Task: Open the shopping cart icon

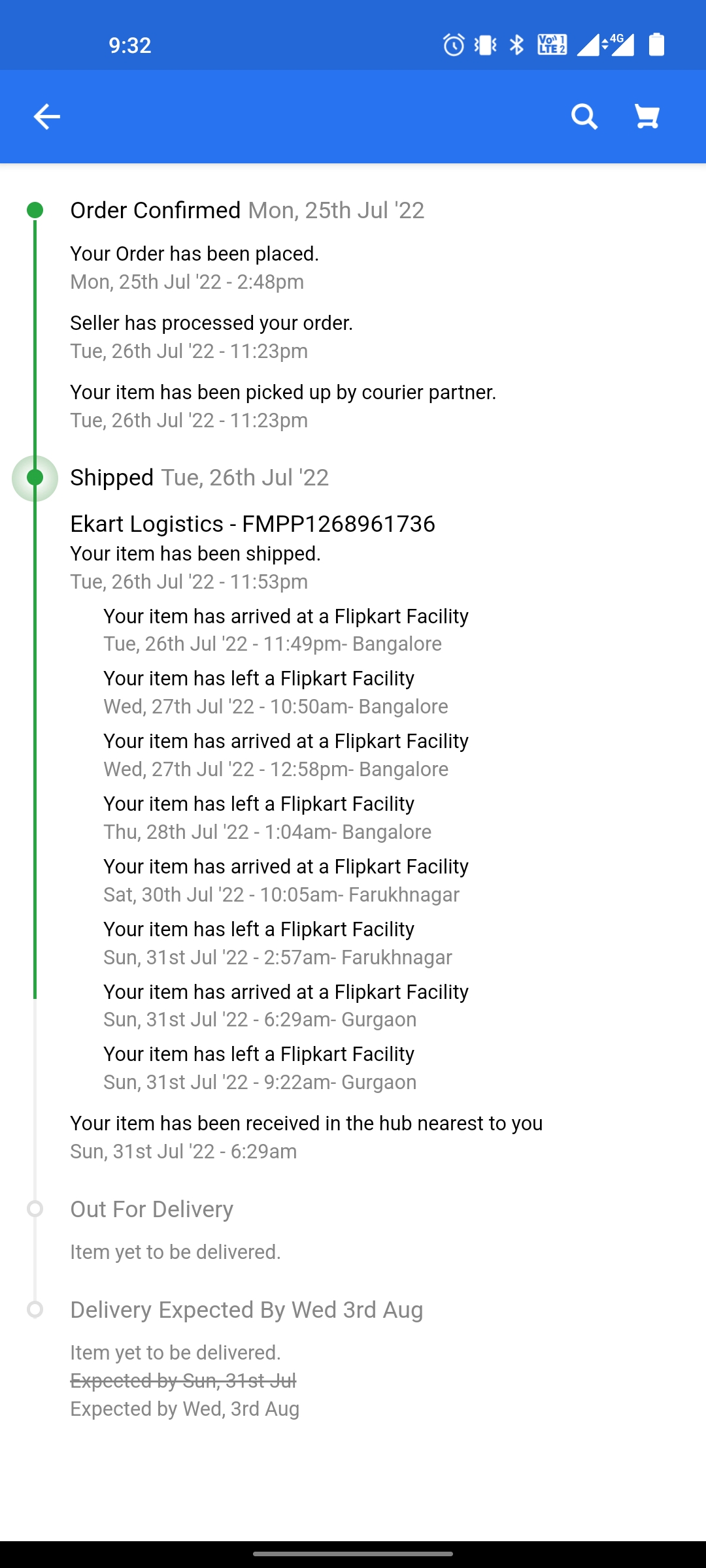Action: pyautogui.click(x=647, y=117)
